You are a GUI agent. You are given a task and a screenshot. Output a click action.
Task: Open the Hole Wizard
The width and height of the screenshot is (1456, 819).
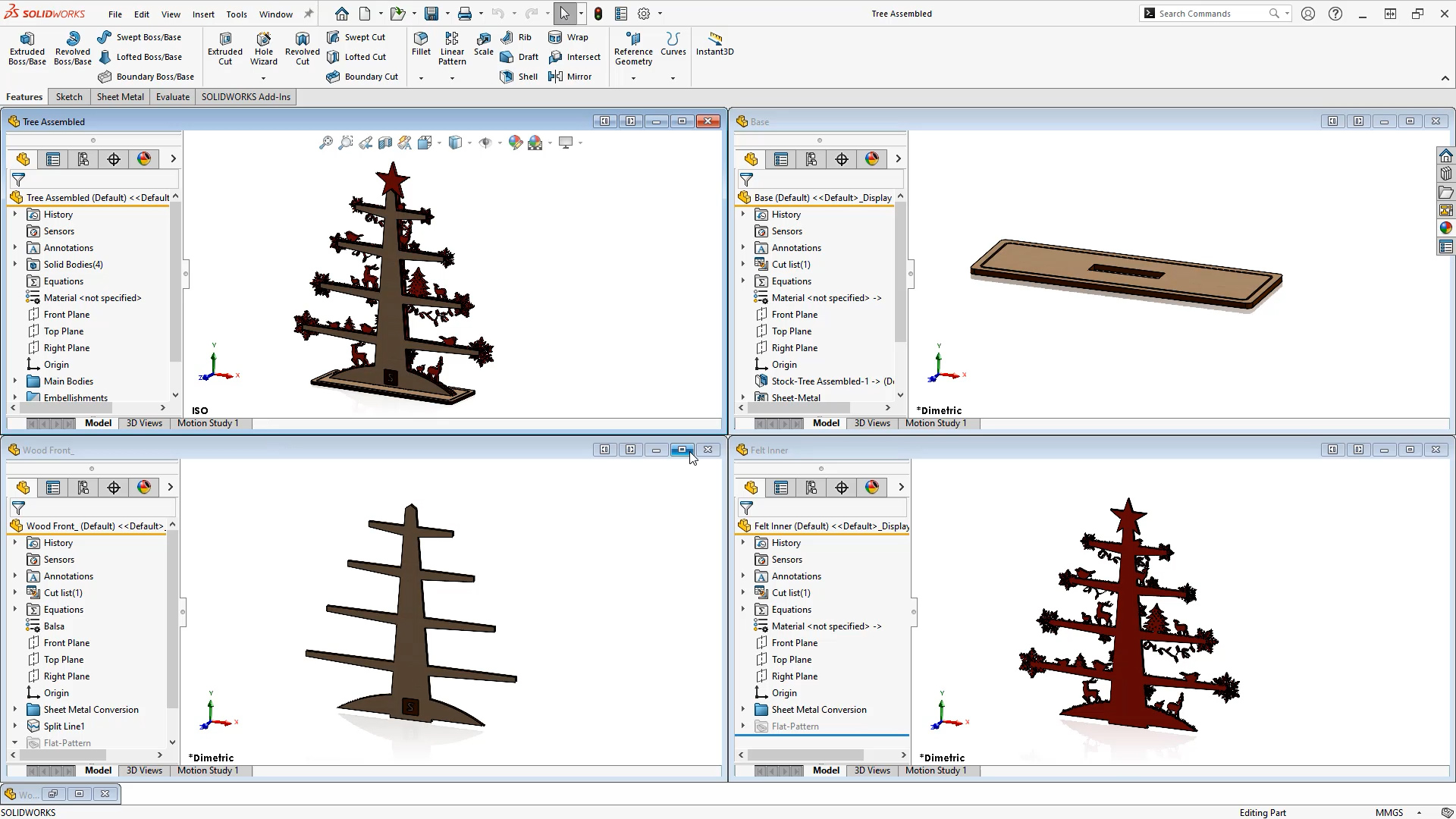pos(263,47)
